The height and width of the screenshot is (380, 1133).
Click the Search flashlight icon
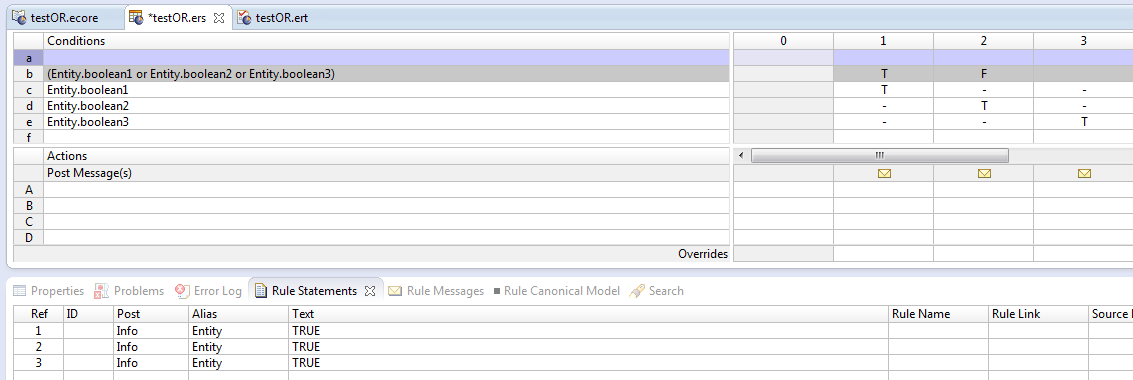[637, 290]
